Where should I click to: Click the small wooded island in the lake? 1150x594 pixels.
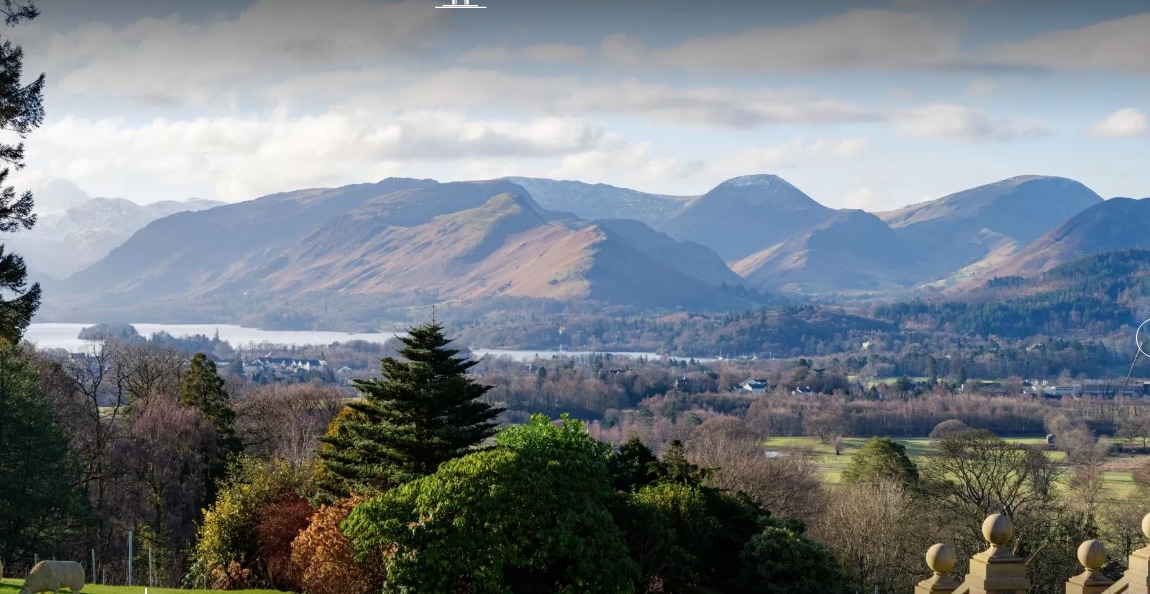[x=110, y=332]
